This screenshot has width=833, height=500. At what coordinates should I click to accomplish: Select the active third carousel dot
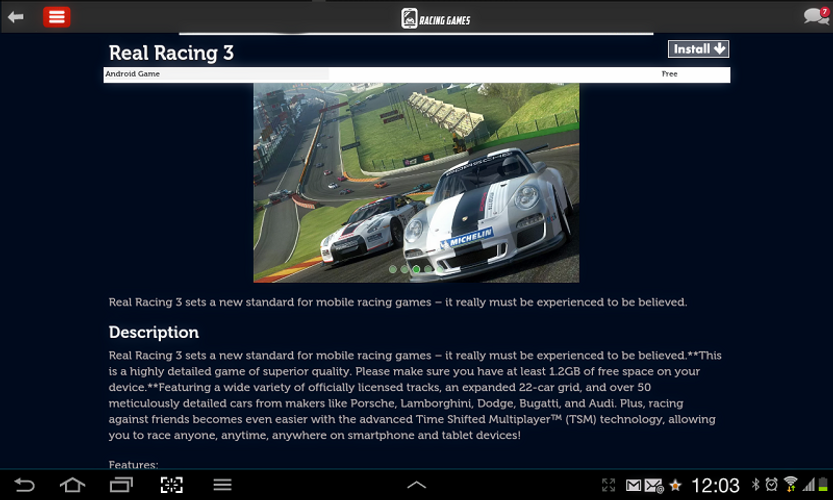[x=416, y=269]
